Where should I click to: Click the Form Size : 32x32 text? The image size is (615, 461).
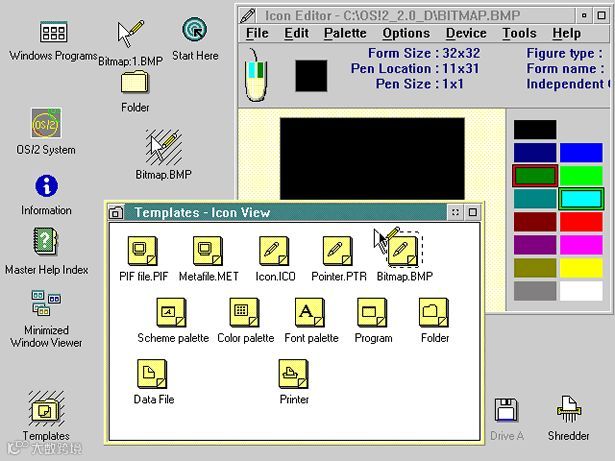coord(424,53)
